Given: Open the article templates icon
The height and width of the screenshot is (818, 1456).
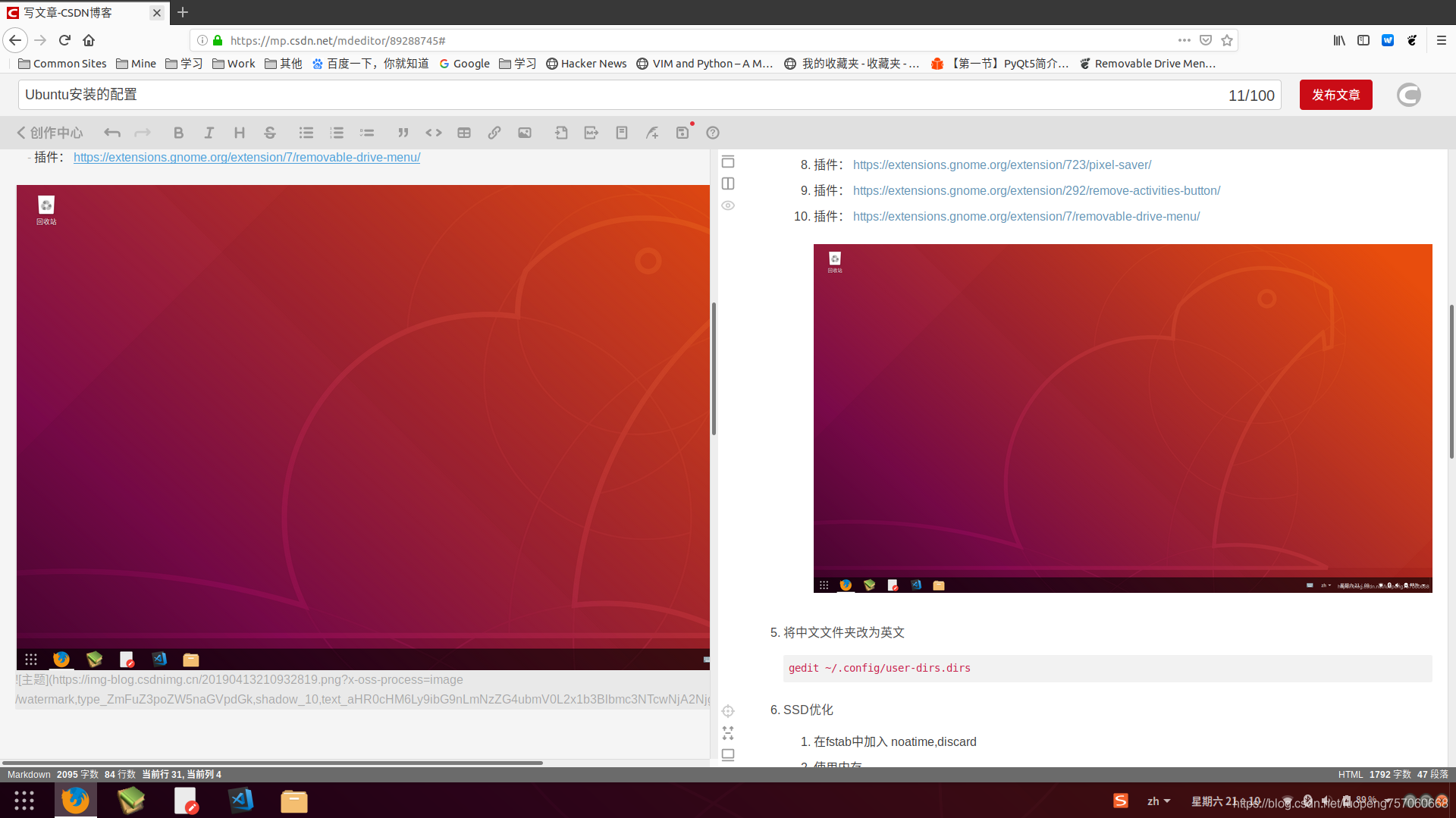Looking at the screenshot, I should click(622, 133).
